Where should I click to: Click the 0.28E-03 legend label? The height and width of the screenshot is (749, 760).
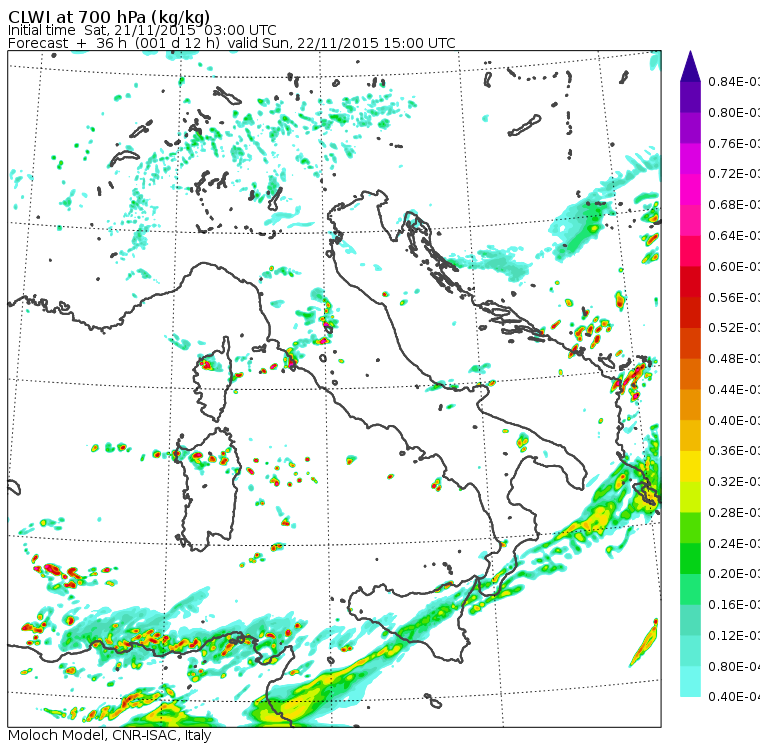pyautogui.click(x=733, y=513)
